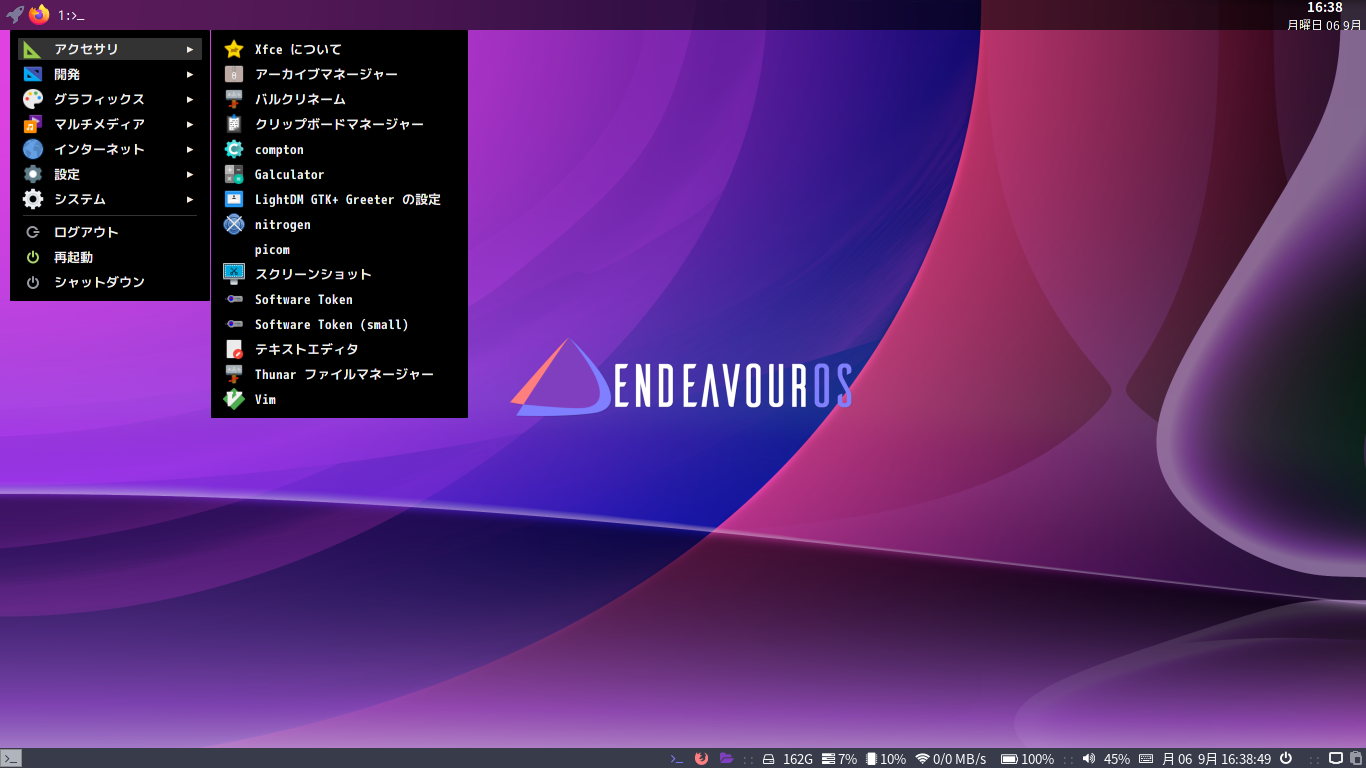Open the clipboard icon in bottom tray

click(x=1356, y=759)
